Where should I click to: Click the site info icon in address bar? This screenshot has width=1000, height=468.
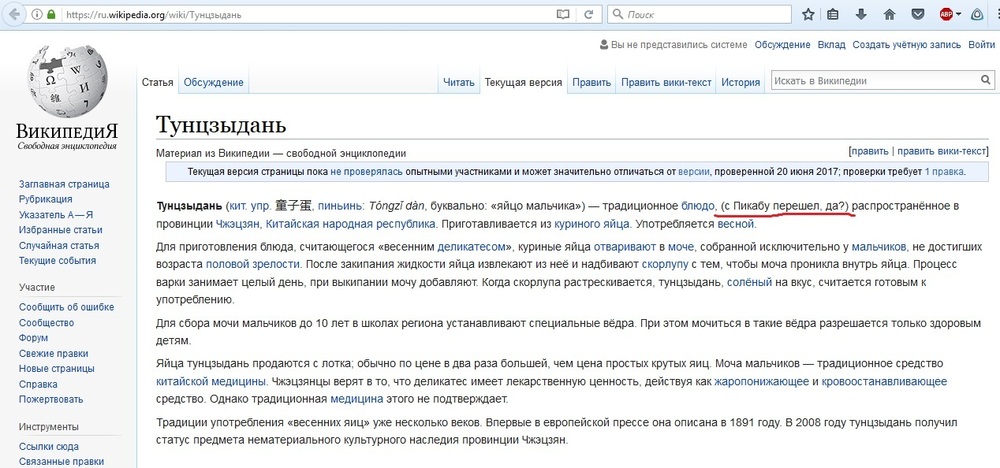click(36, 13)
